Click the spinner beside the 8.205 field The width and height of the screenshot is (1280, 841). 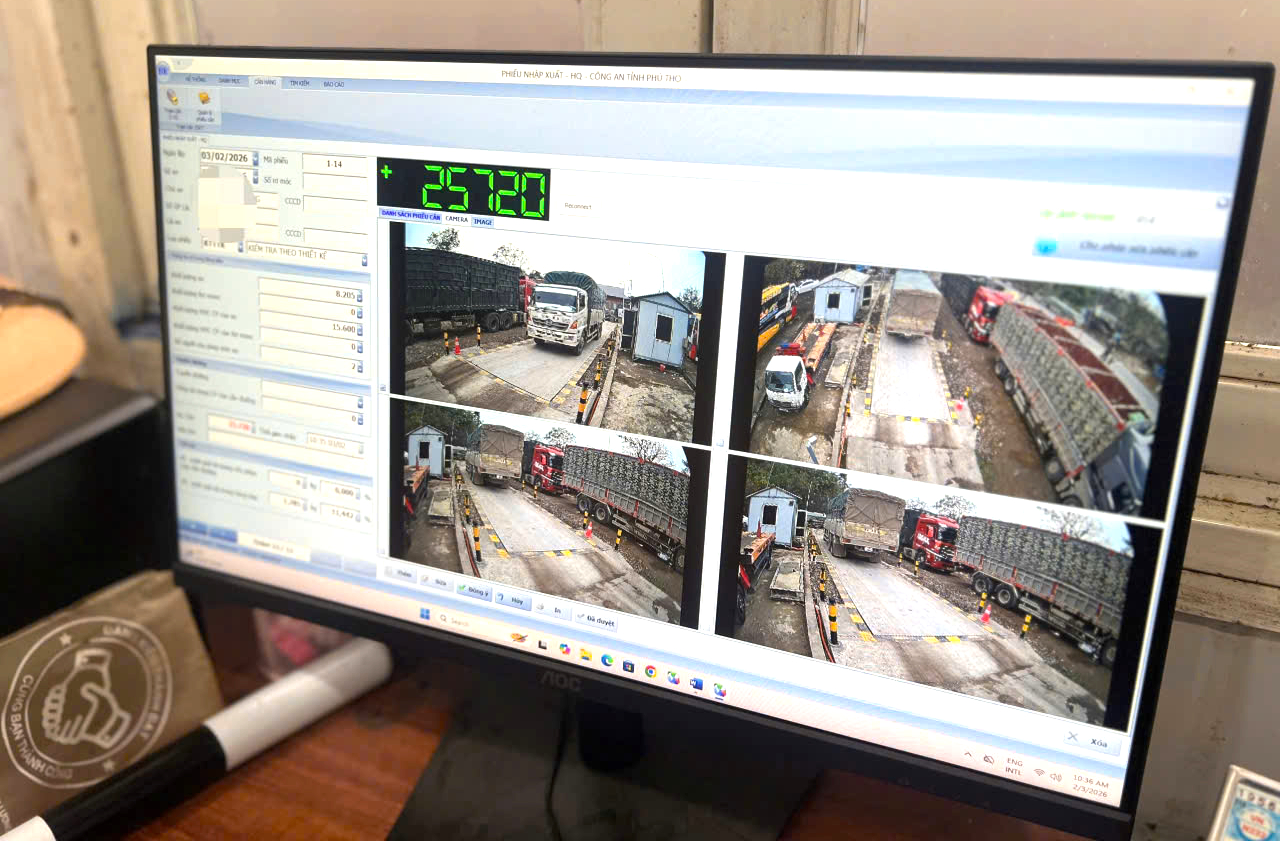click(x=360, y=296)
